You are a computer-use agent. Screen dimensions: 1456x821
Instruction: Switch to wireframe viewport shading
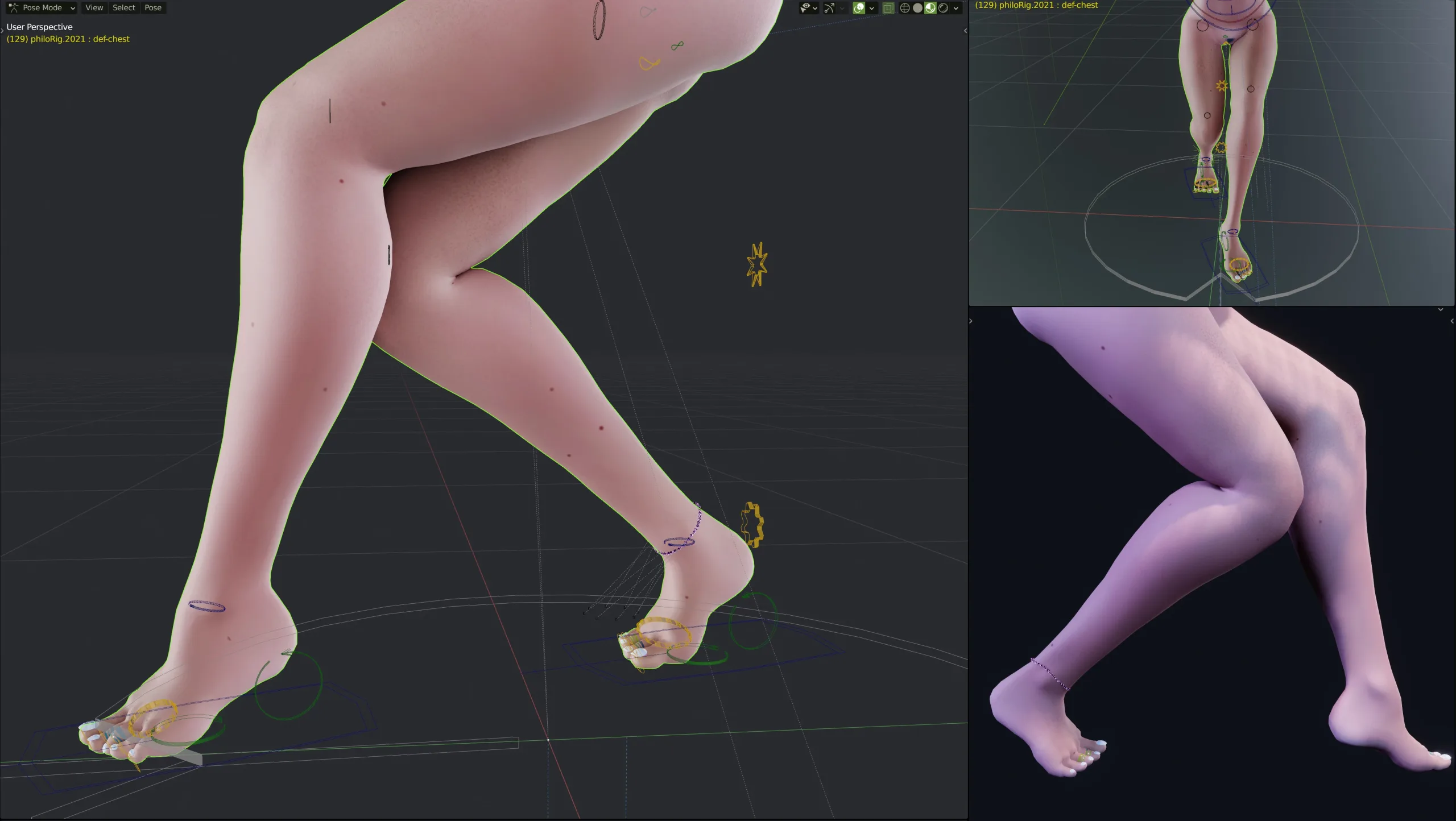point(905,8)
